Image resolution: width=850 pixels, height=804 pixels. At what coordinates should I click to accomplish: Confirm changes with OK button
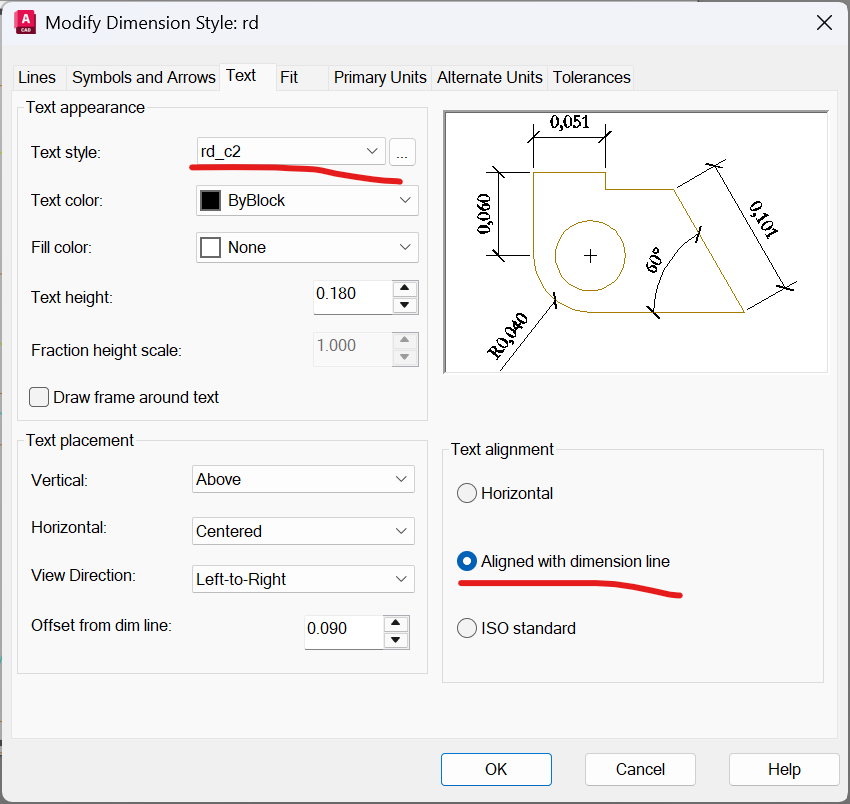point(496,769)
